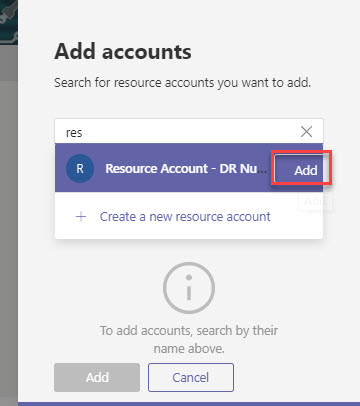Click the plus icon for a new resource account
360x406 pixels.
[x=81, y=217]
